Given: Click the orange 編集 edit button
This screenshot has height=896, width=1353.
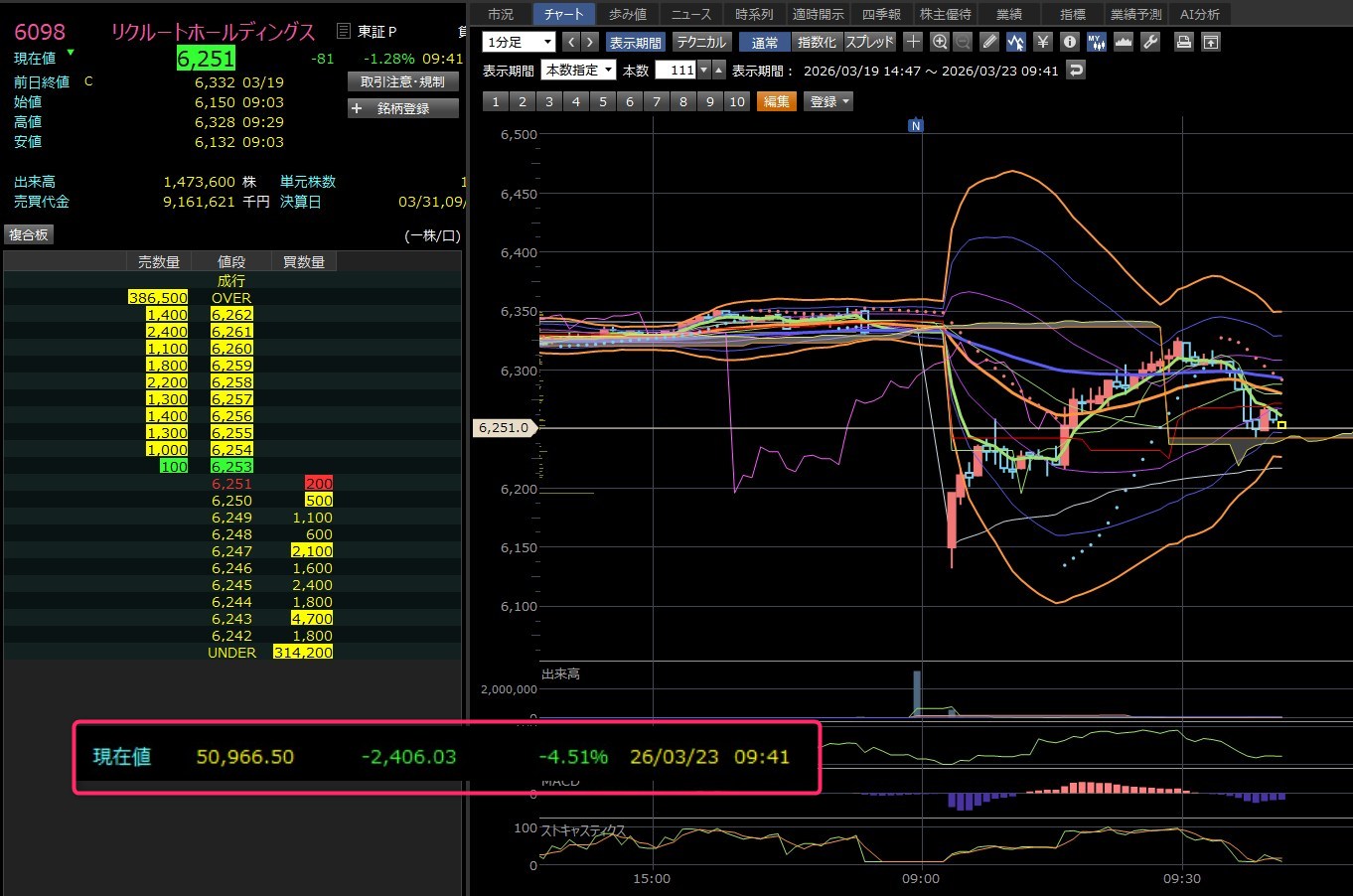Looking at the screenshot, I should click(x=776, y=101).
